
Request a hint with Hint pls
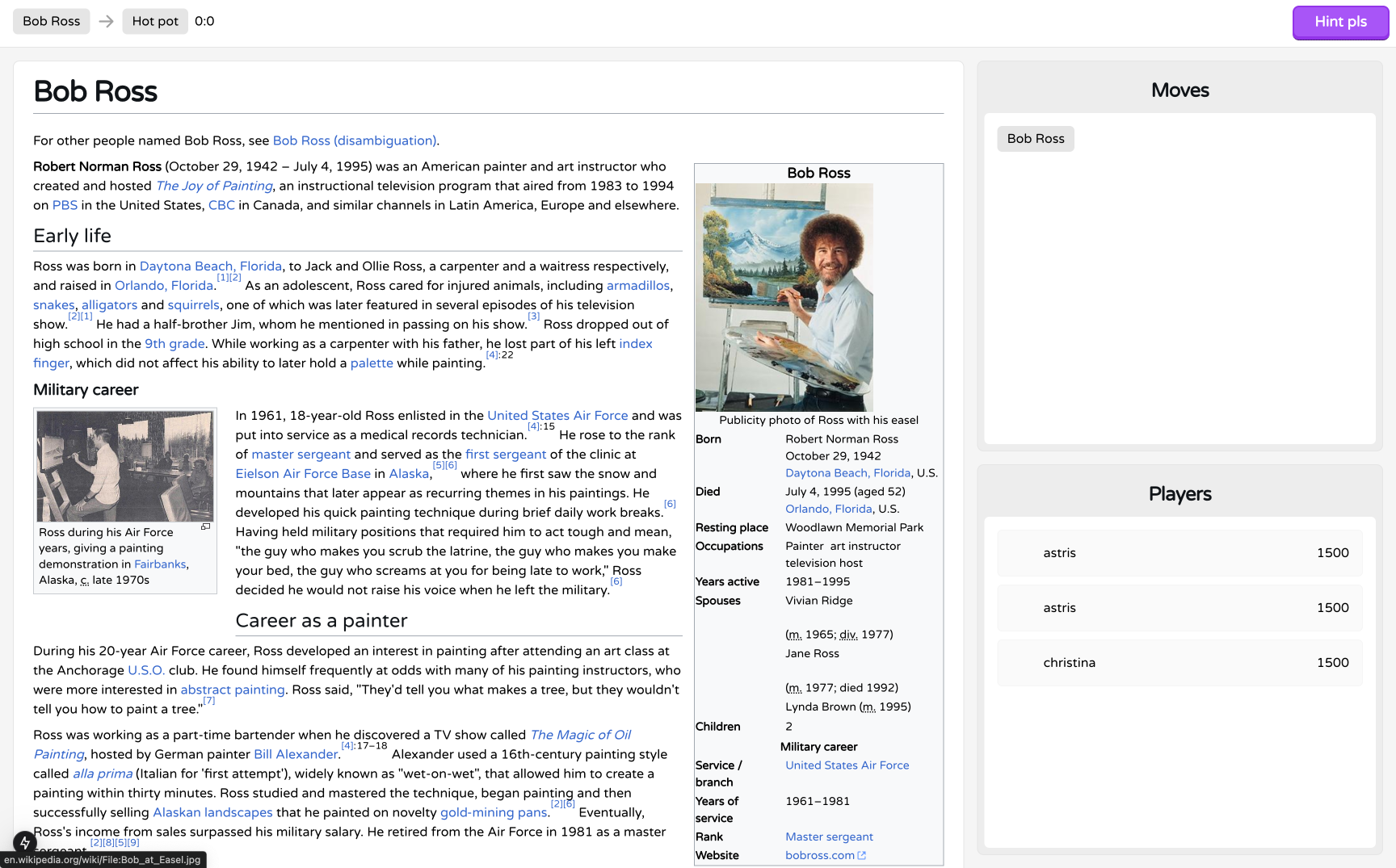click(1340, 22)
